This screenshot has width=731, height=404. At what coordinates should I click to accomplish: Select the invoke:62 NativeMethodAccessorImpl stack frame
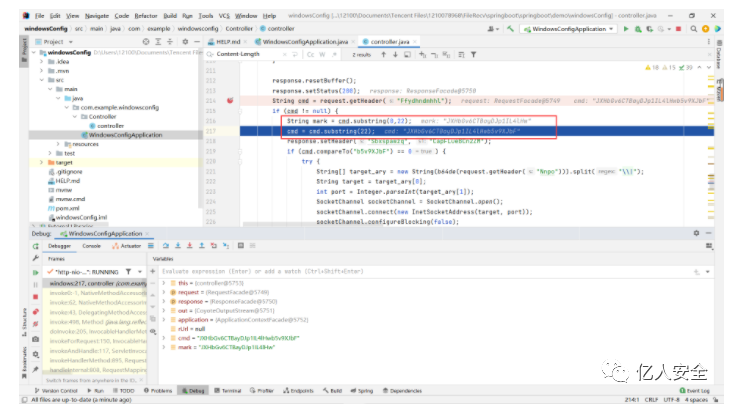click(98, 302)
